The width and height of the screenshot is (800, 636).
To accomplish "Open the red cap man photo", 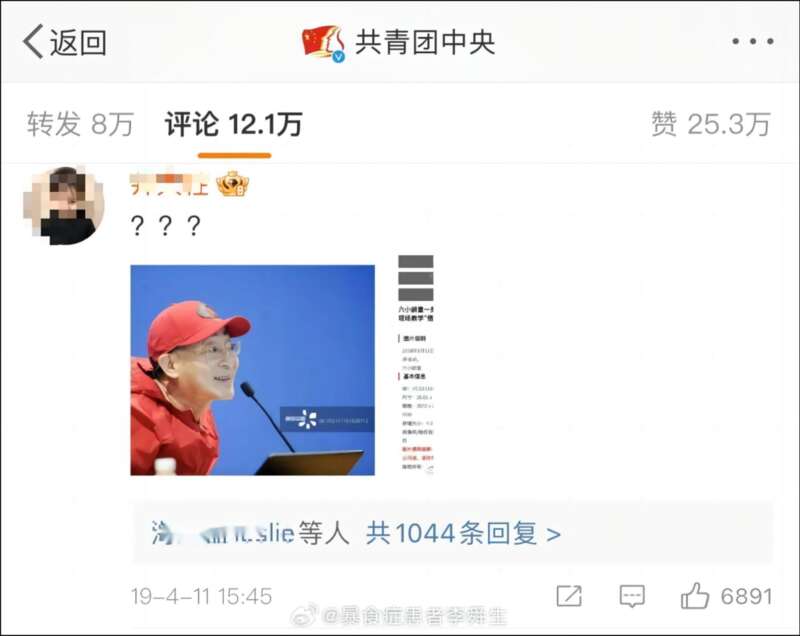I will [x=253, y=370].
